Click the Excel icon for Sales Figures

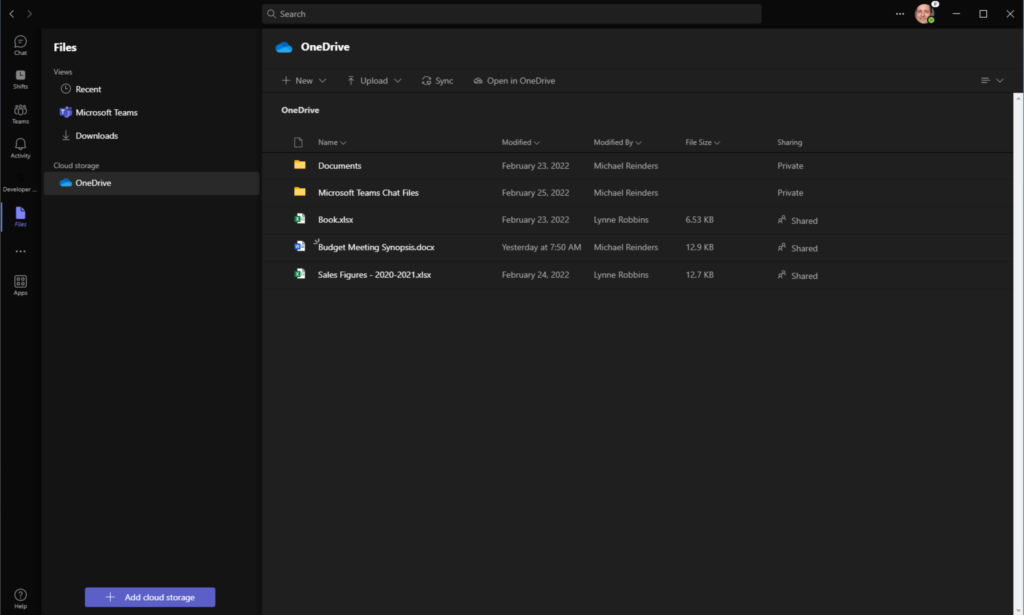300,274
